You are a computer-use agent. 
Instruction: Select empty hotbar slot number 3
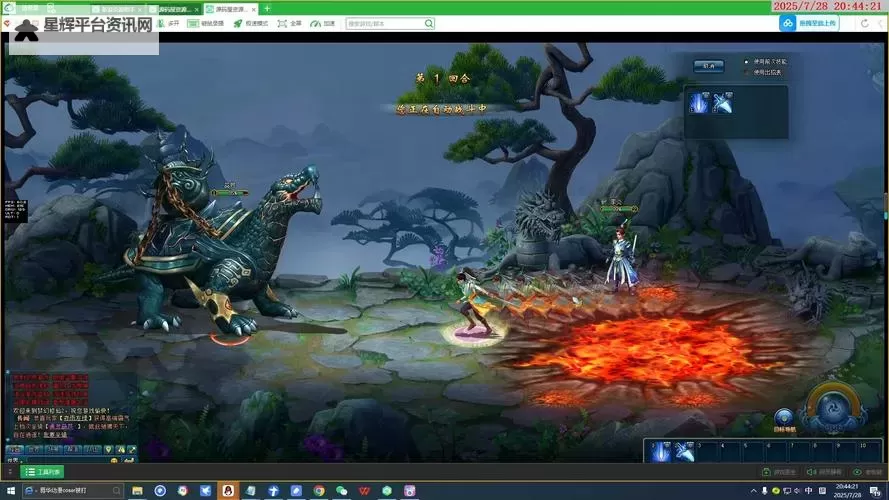[707, 452]
